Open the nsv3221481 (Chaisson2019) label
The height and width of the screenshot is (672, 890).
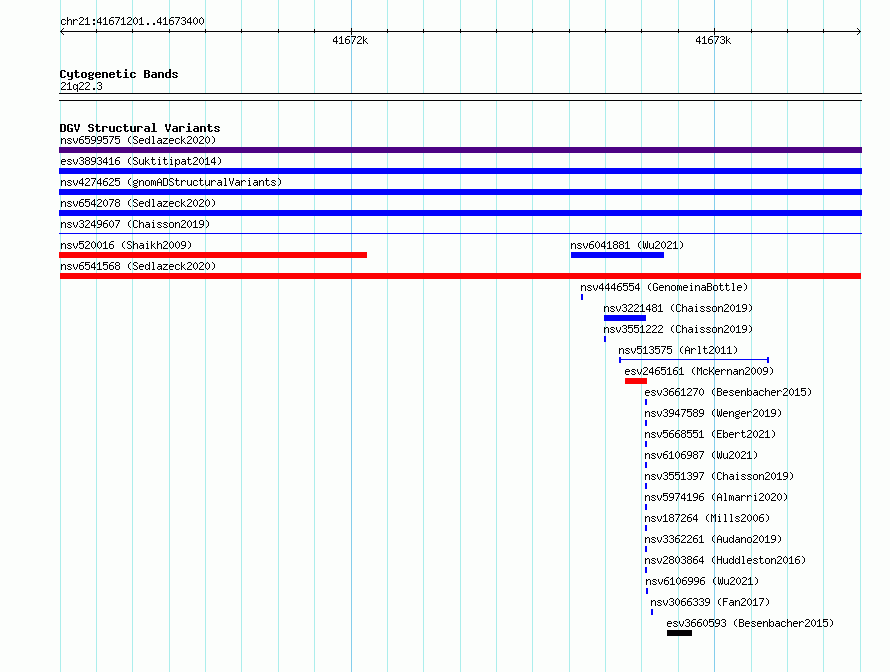point(678,308)
